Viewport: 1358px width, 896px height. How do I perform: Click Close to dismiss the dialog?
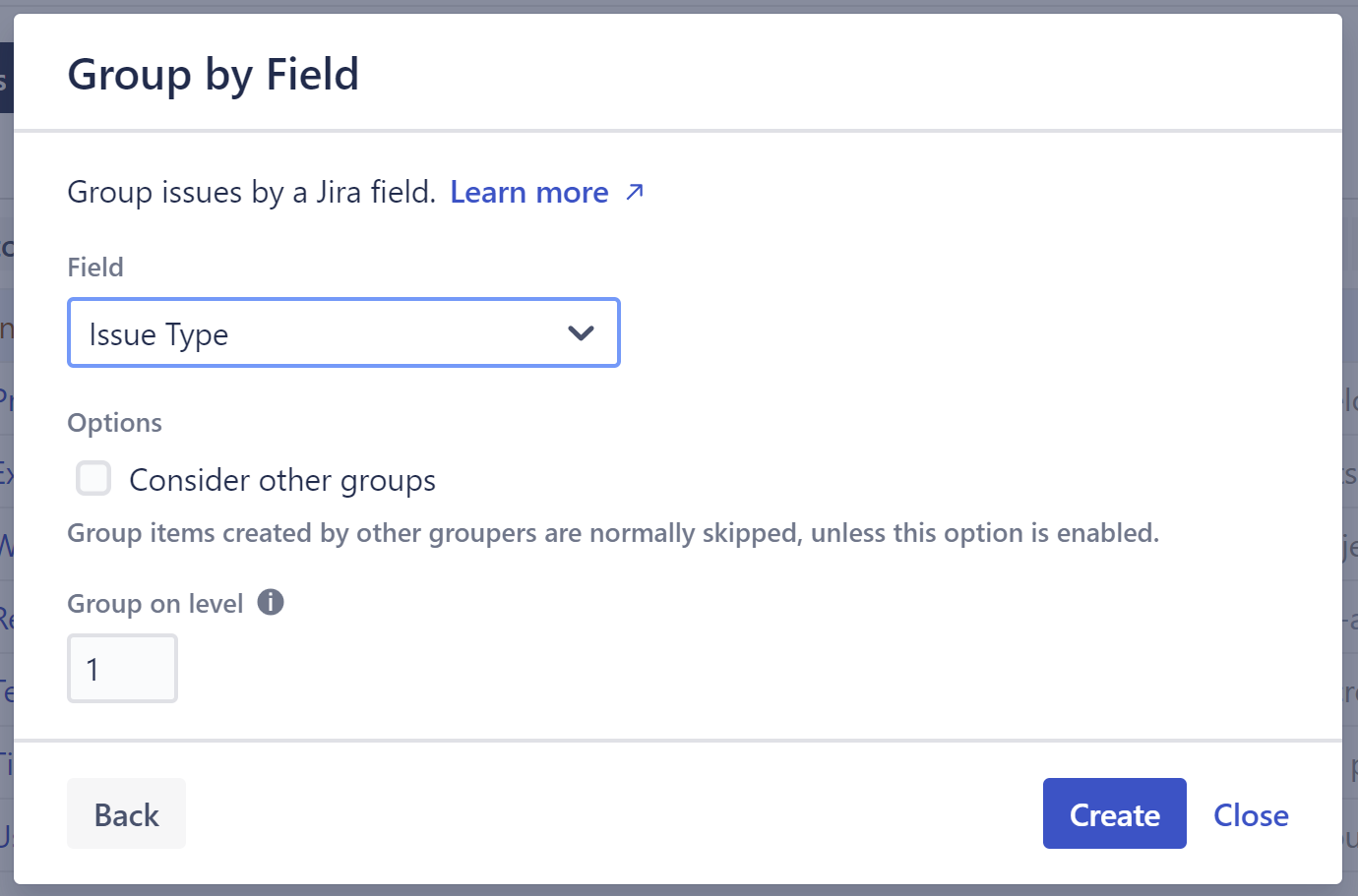click(1250, 813)
